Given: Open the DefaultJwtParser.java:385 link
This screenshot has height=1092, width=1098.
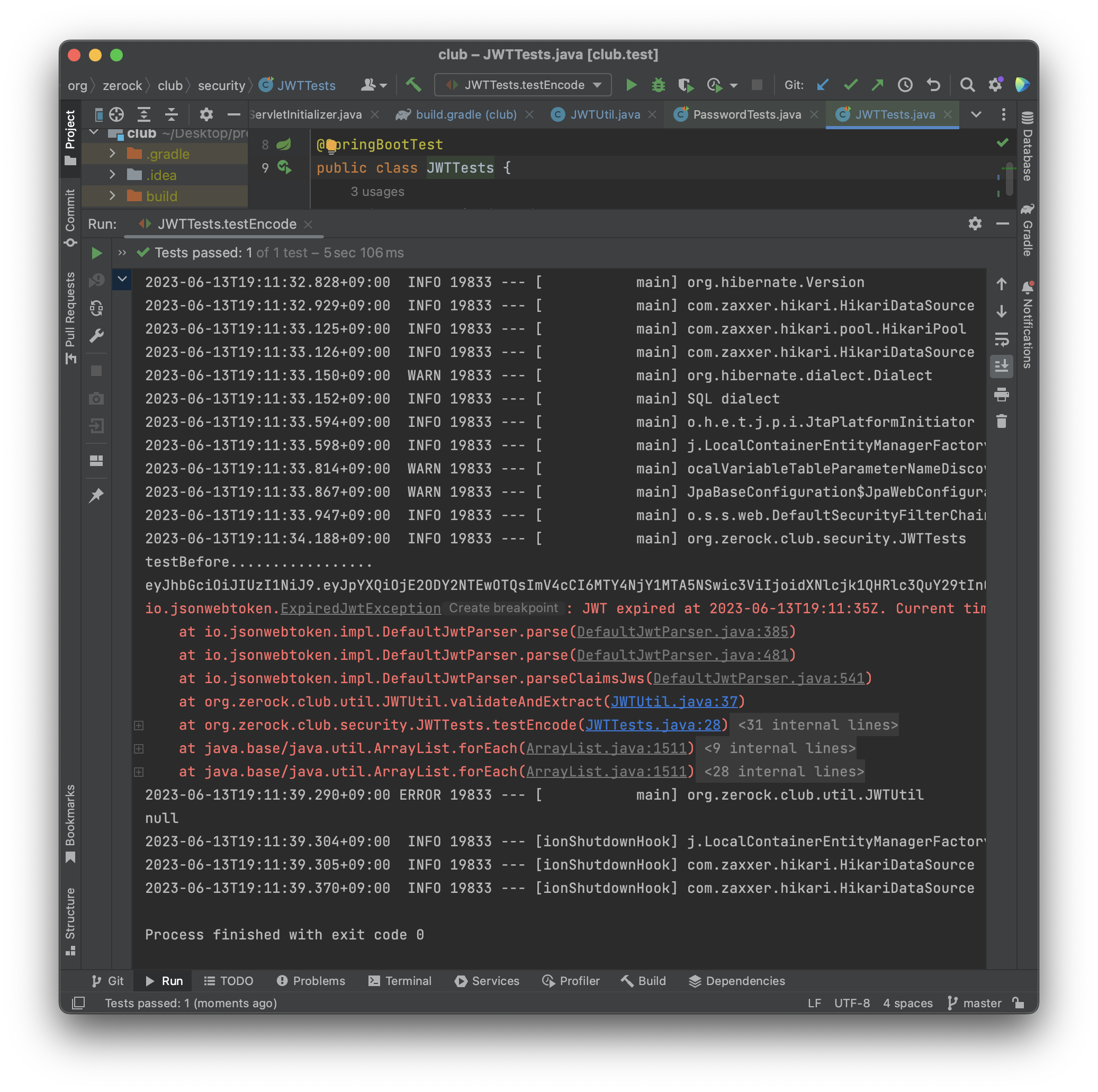Looking at the screenshot, I should click(682, 632).
